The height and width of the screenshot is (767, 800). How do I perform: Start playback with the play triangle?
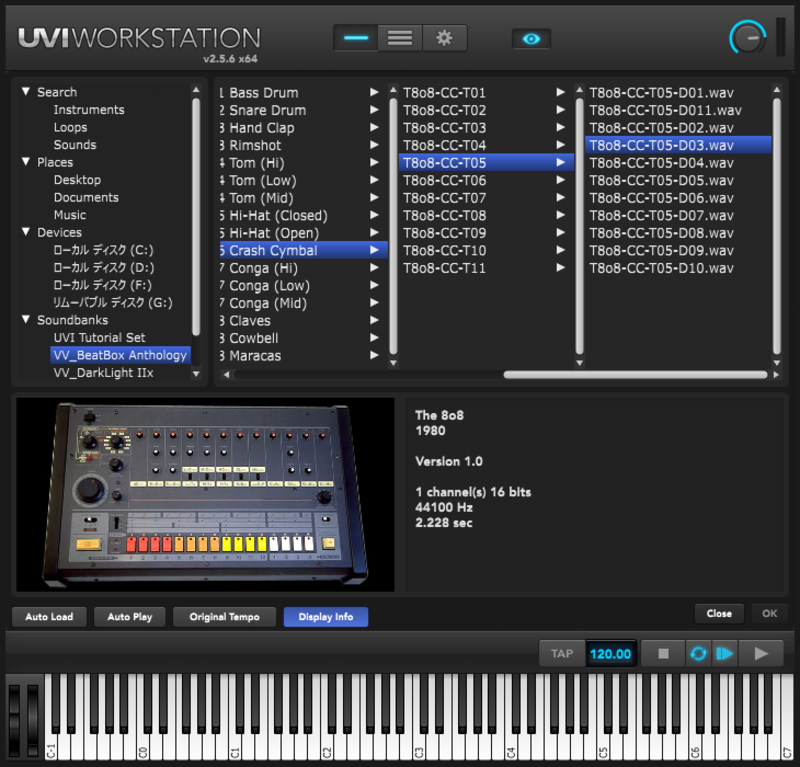761,653
